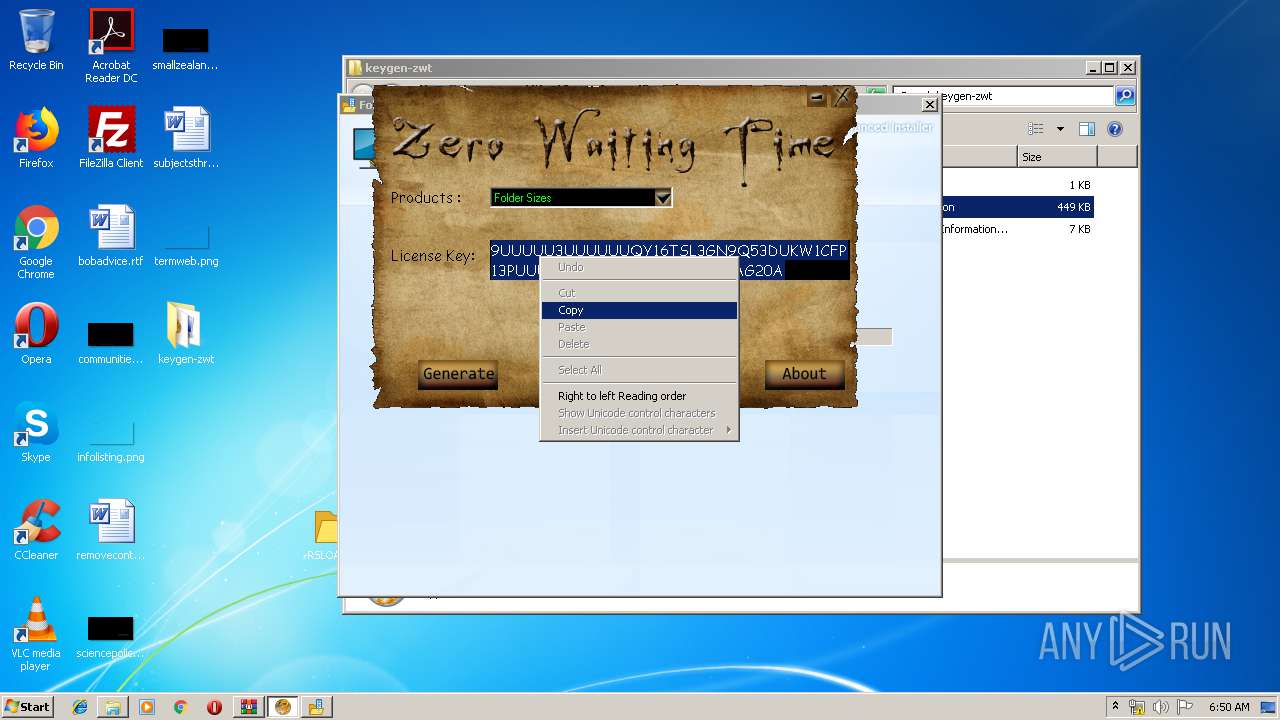Open Chrome from the taskbar

click(x=181, y=707)
